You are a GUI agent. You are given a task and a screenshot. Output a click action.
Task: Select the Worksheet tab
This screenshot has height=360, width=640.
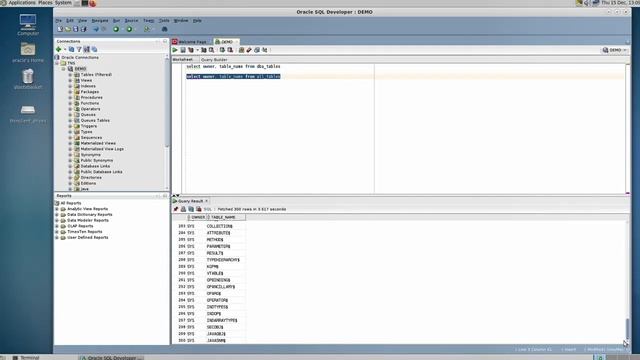pos(182,60)
